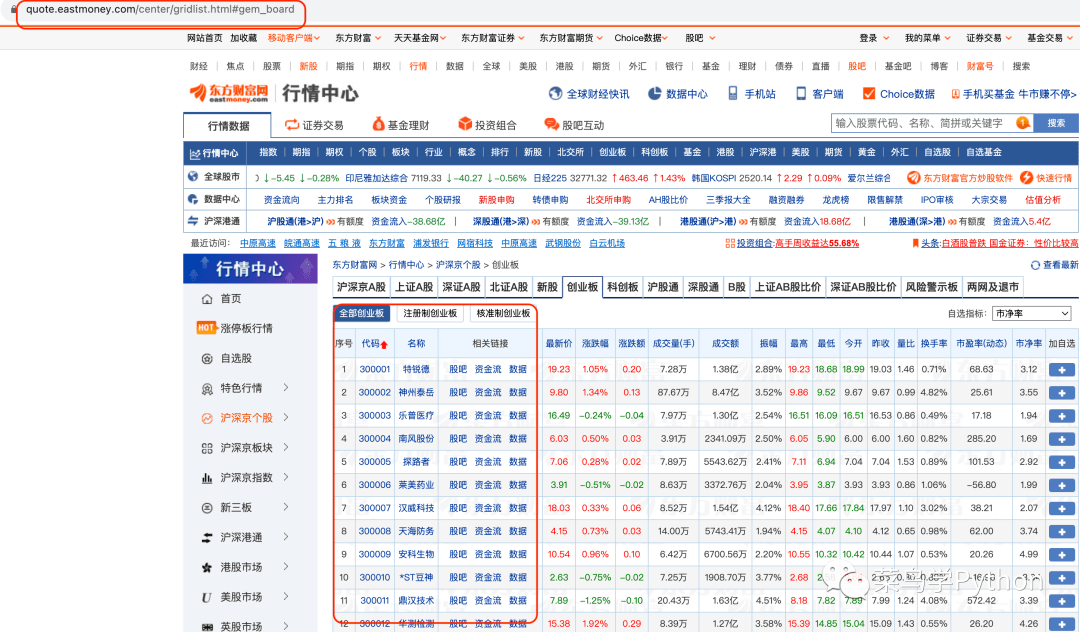Expand the 港股市场 sidebar section
This screenshot has width=1080, height=632.
pos(285,567)
